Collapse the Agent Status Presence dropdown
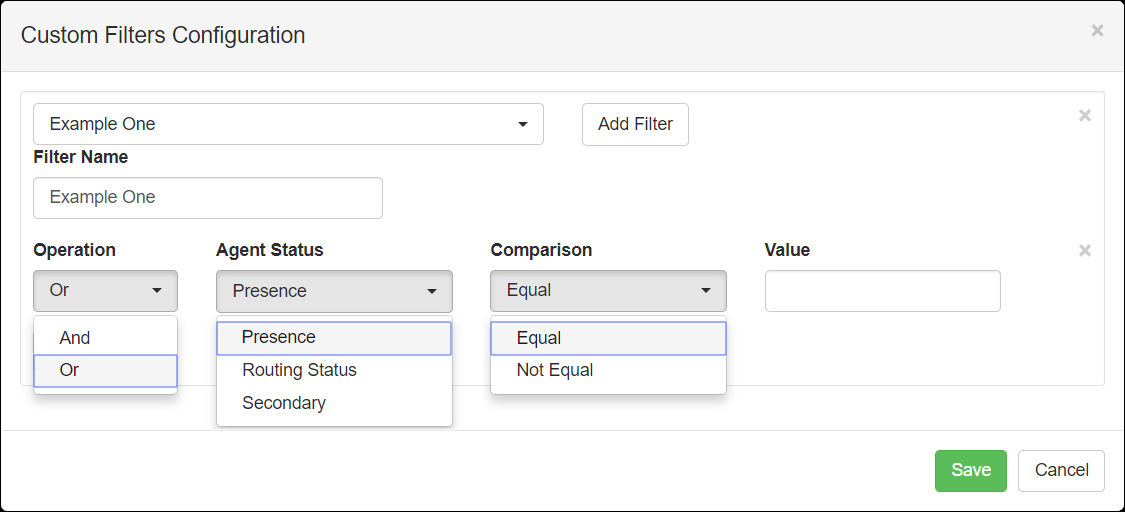This screenshot has height=512, width=1125. pyautogui.click(x=334, y=291)
